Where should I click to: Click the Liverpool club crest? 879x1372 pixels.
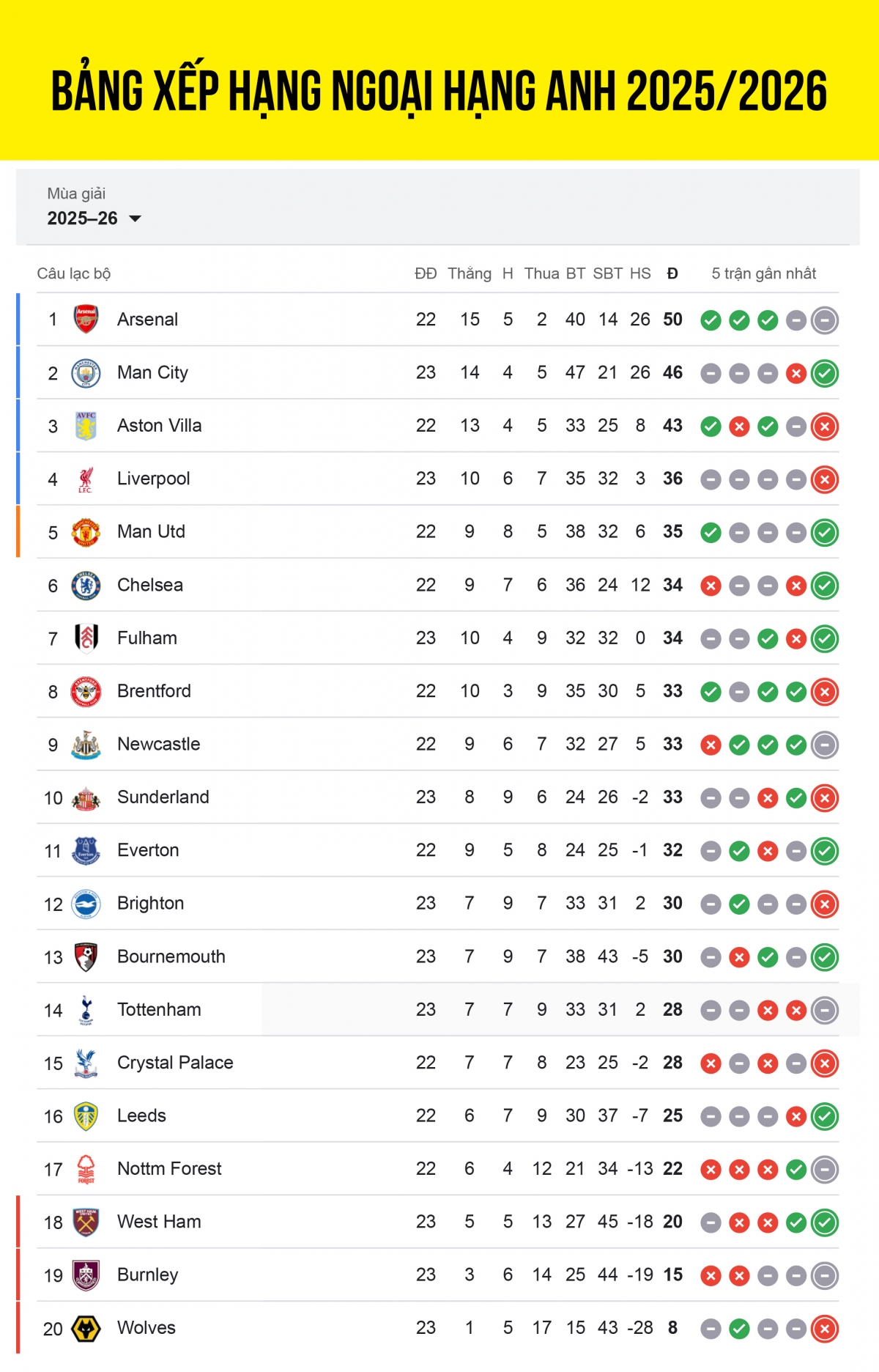pos(86,479)
